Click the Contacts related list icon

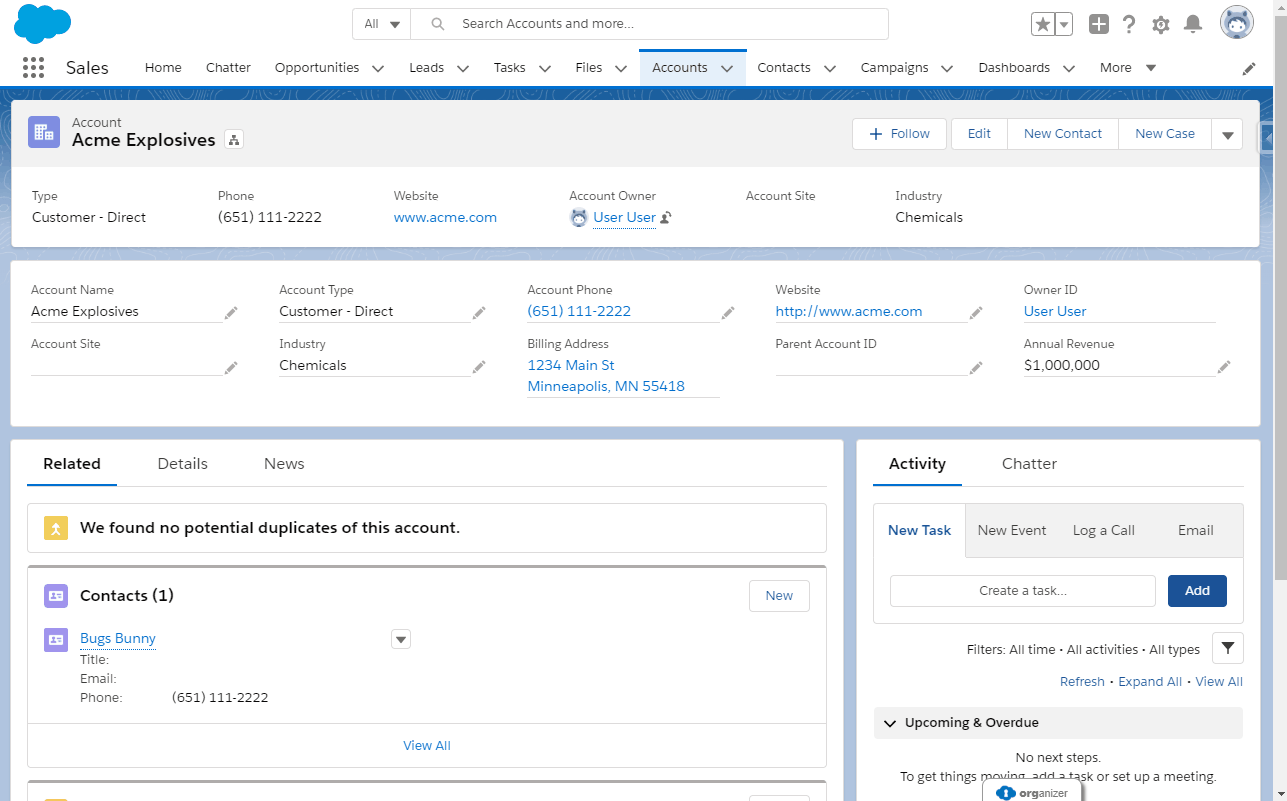point(56,596)
